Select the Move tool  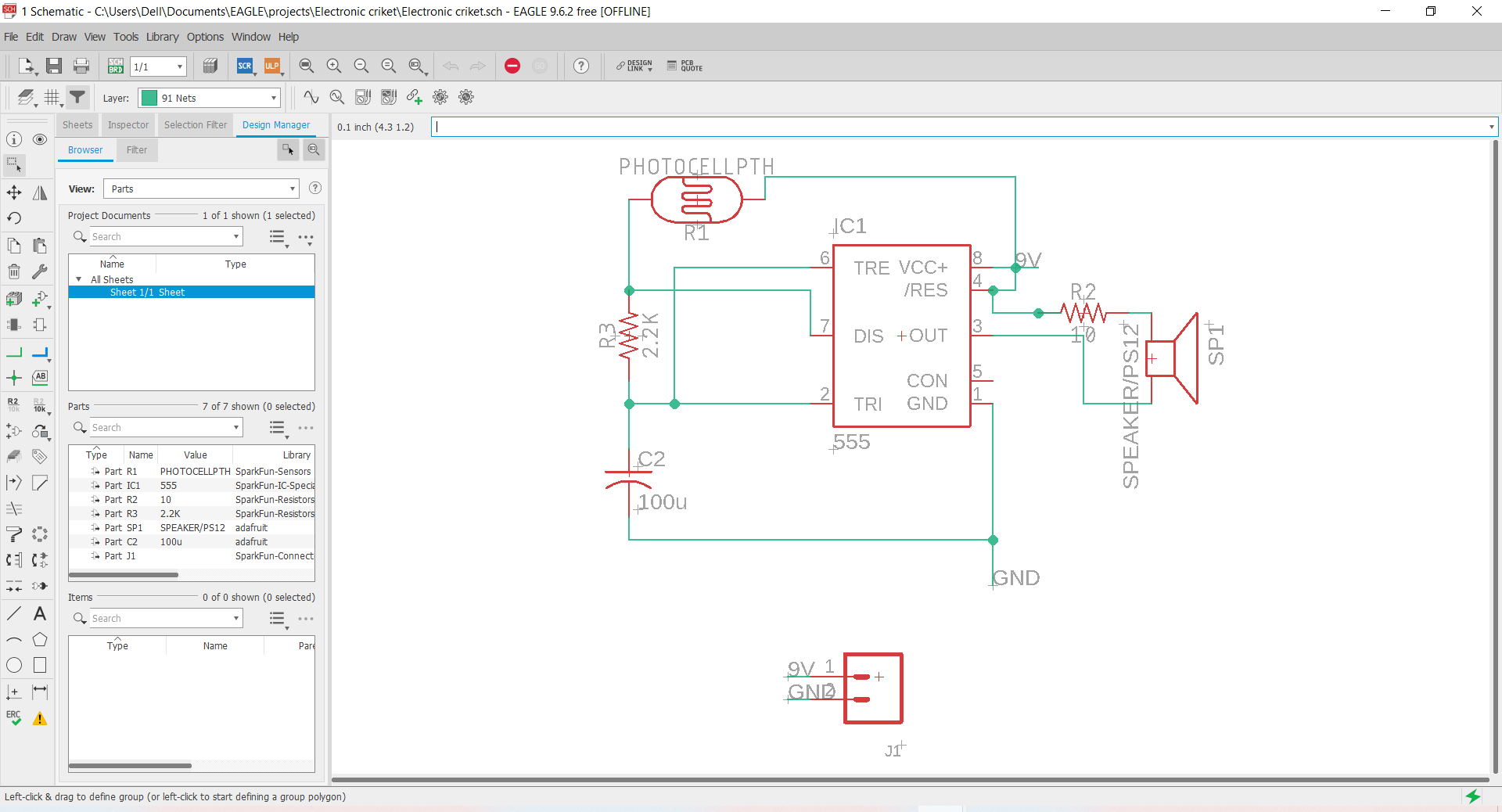point(14,192)
